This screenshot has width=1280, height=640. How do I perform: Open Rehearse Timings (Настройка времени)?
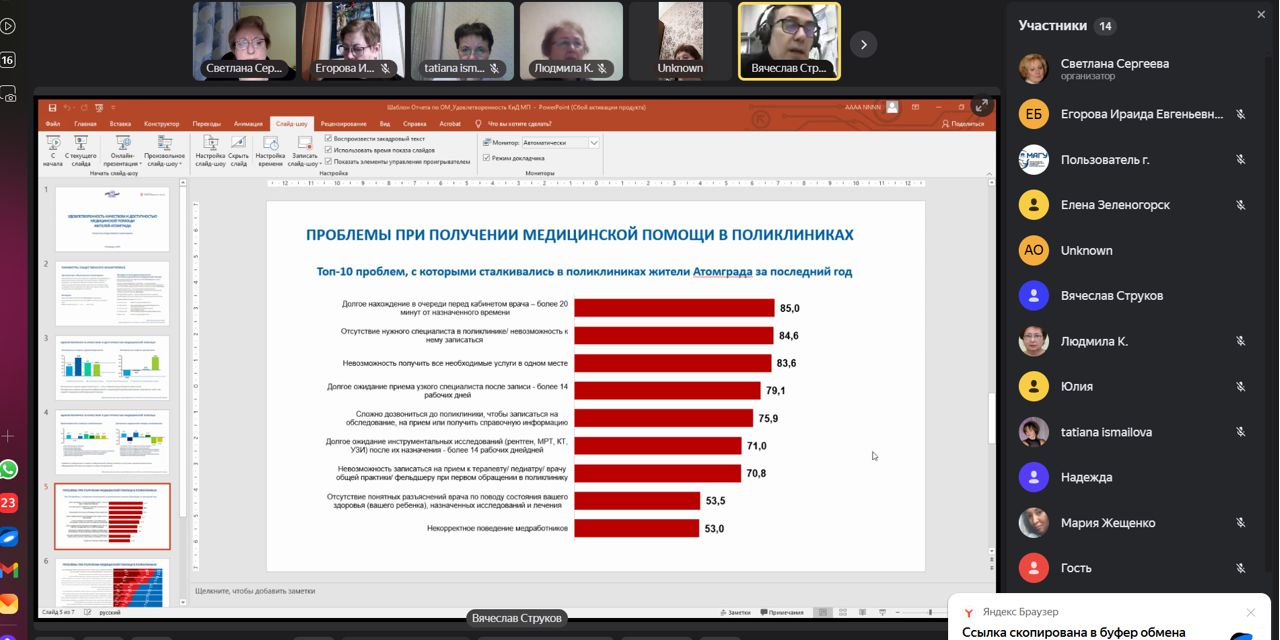[x=270, y=146]
